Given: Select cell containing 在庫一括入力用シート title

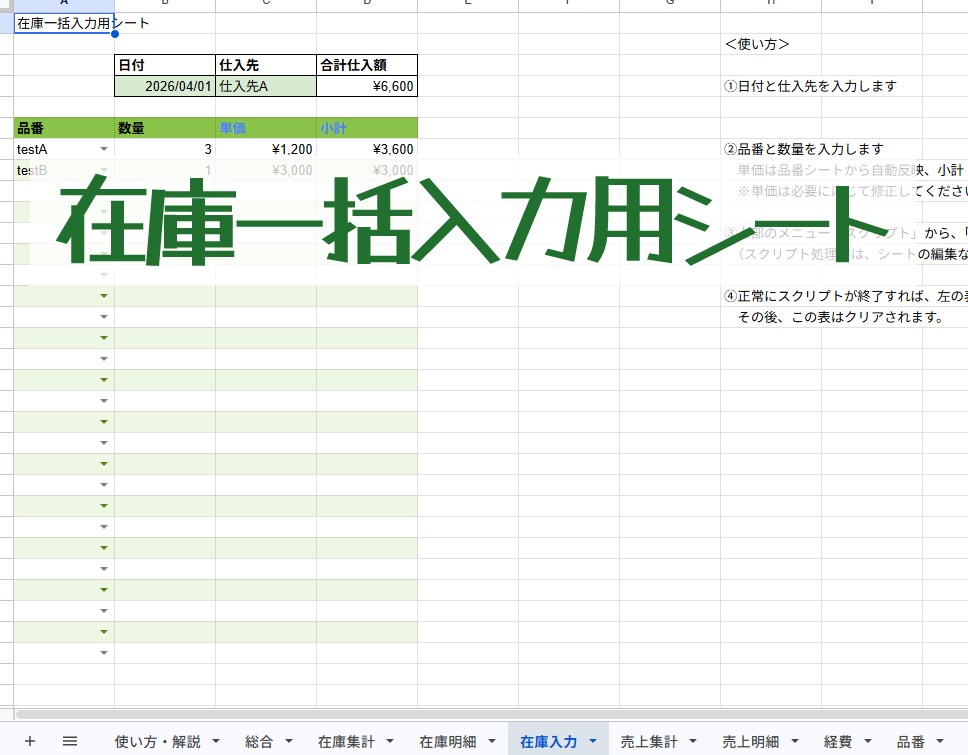Looking at the screenshot, I should point(64,23).
